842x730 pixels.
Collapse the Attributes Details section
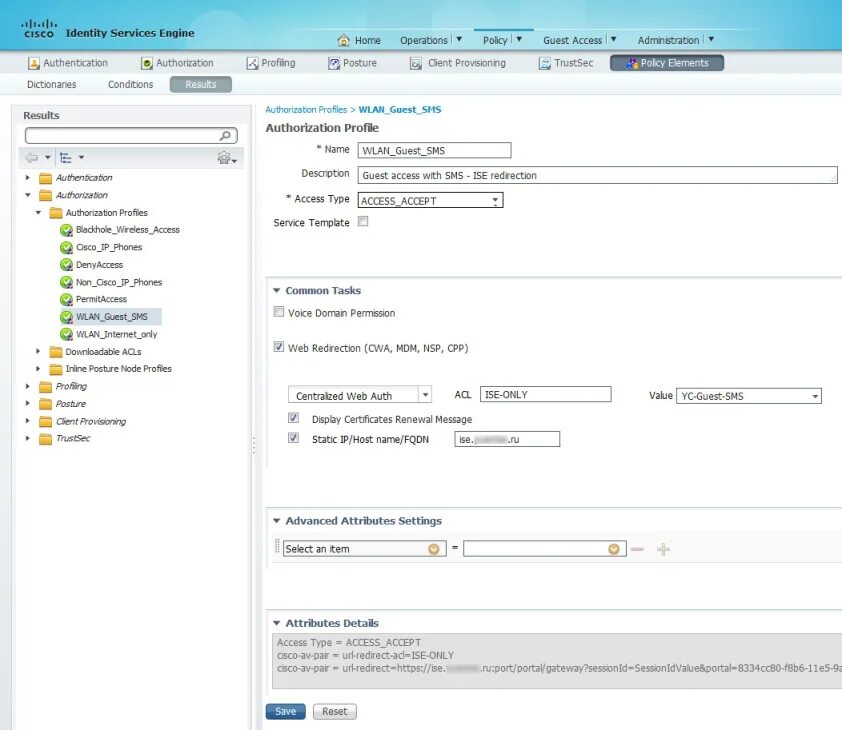(x=277, y=623)
